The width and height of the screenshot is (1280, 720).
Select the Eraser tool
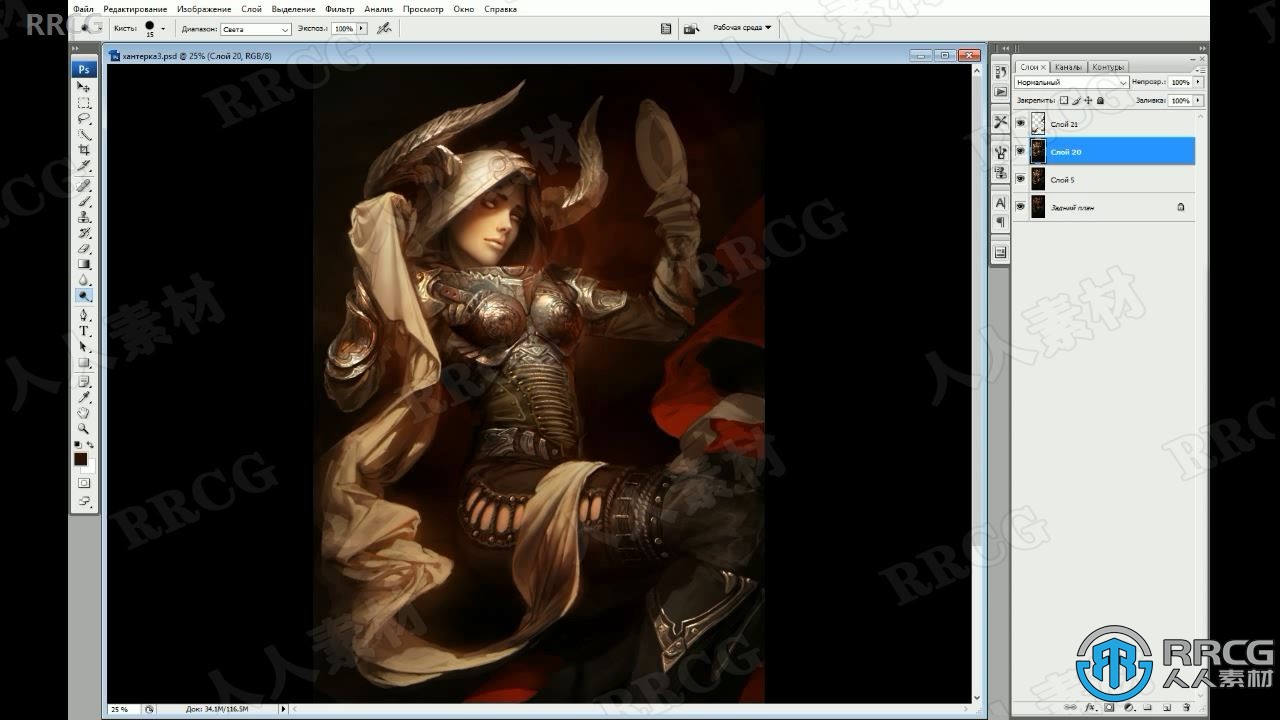click(x=84, y=248)
